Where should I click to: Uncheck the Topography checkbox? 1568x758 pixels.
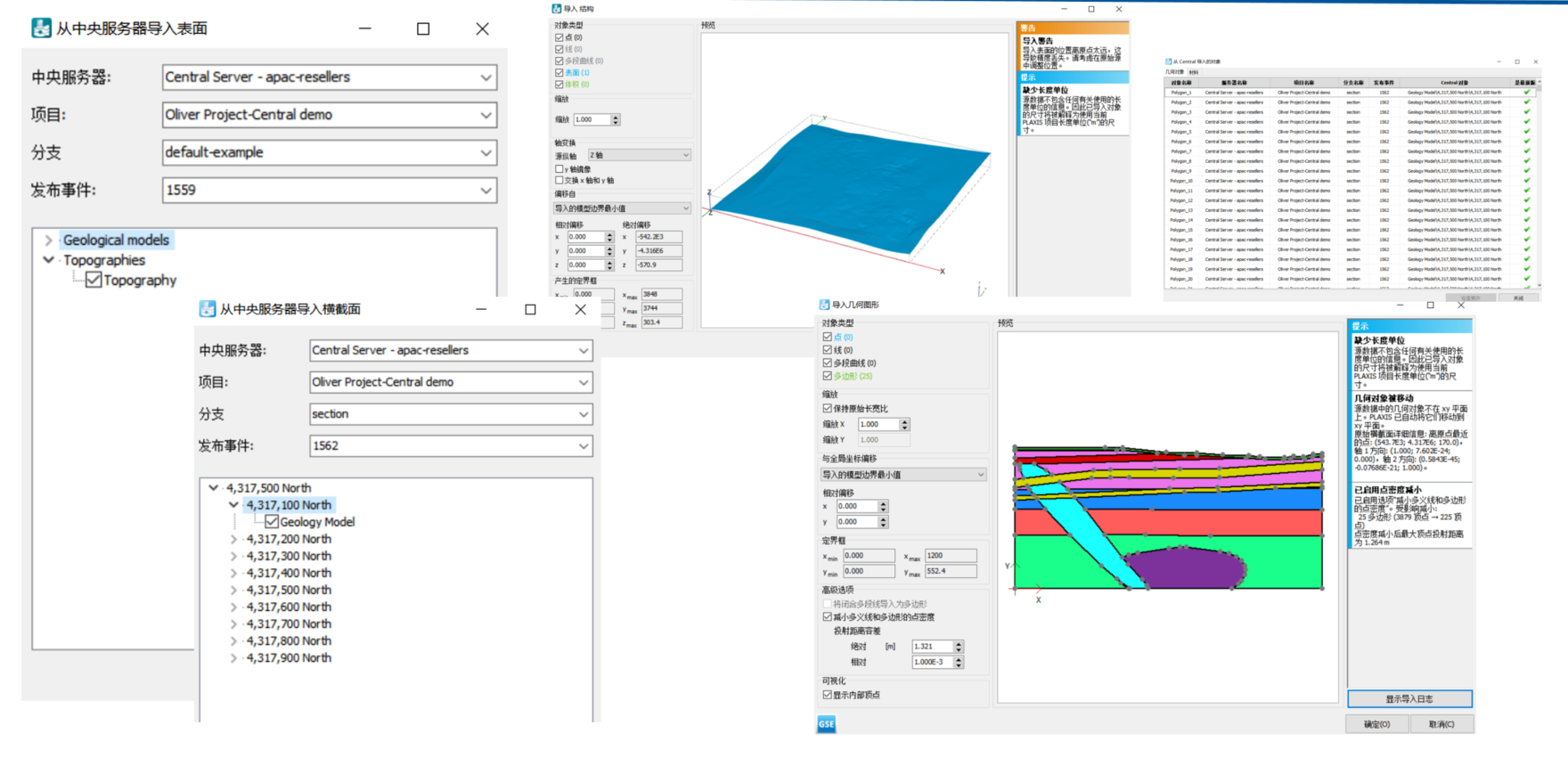click(94, 281)
